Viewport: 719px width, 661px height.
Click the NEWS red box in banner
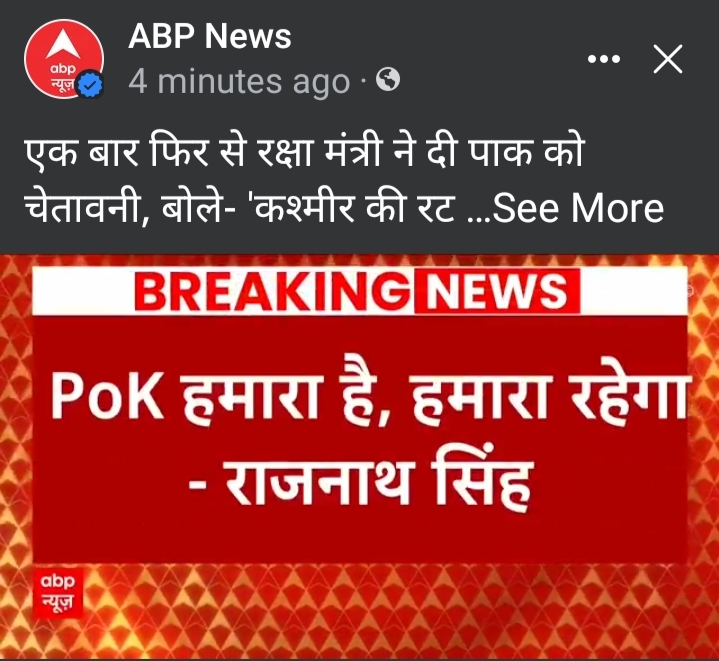(x=497, y=291)
